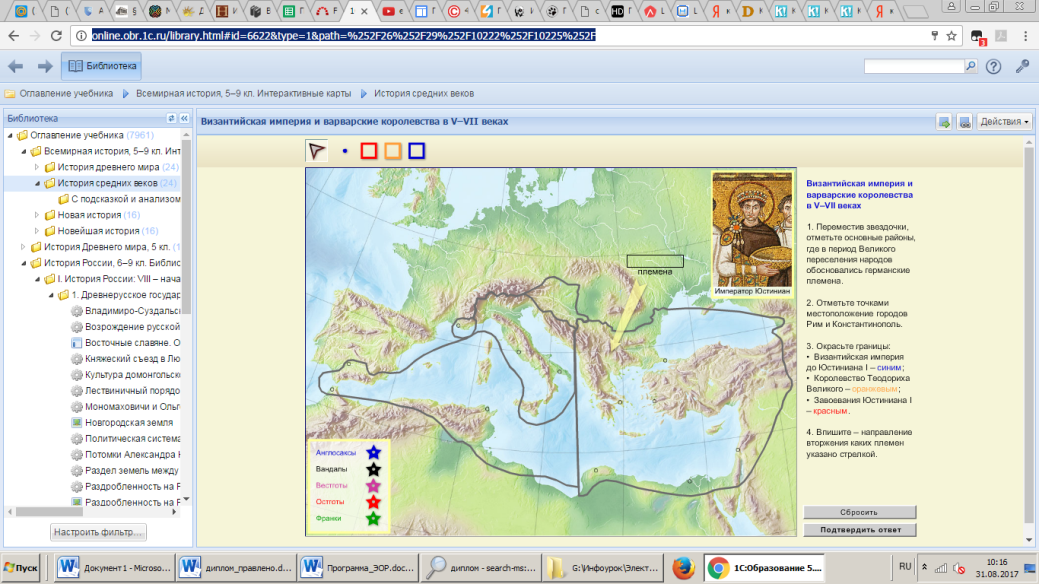Click breadcrumb Оглавление учебника
The height and width of the screenshot is (584, 1039).
(x=66, y=93)
